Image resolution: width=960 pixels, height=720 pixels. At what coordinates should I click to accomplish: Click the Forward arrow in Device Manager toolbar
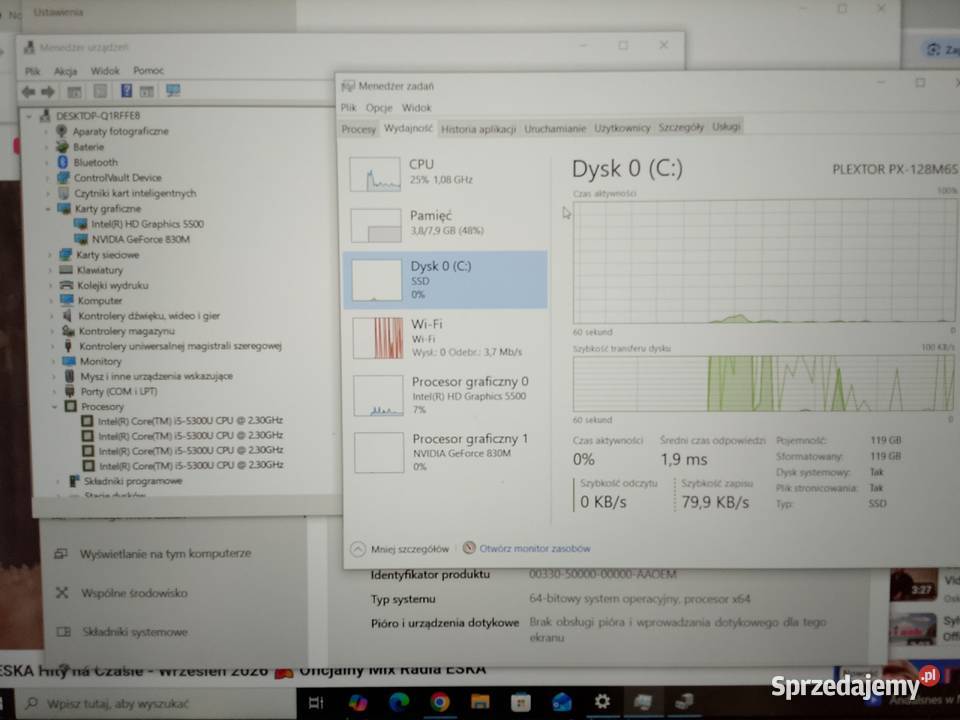48,92
